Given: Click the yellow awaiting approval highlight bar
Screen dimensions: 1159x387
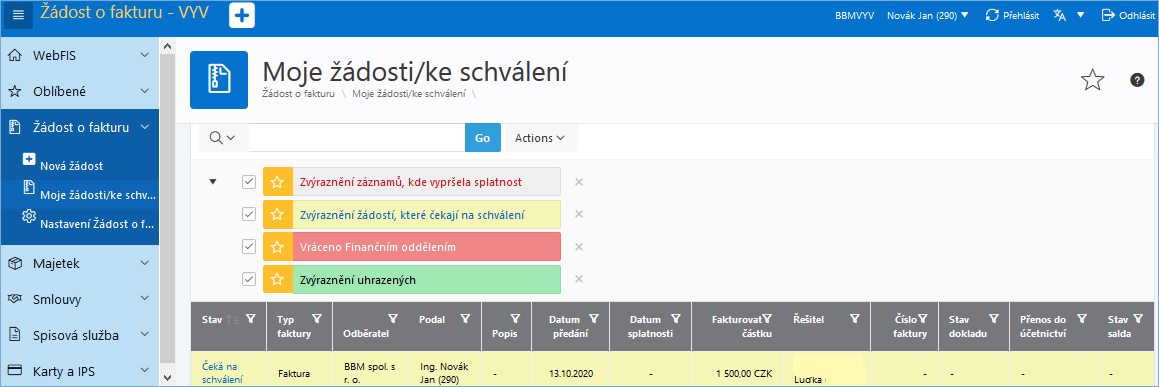Looking at the screenshot, I should (x=426, y=214).
